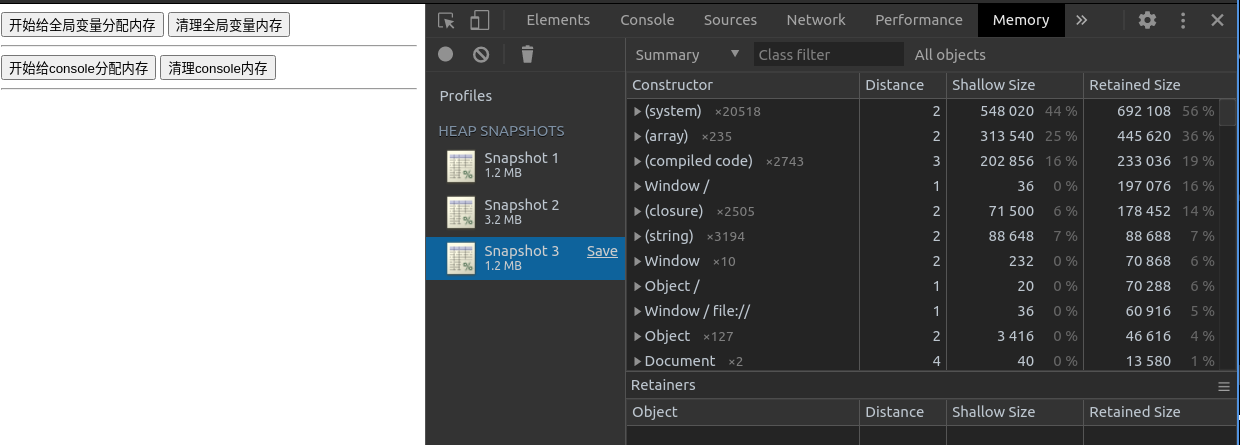
Task: Open DevTools settings gear
Action: click(x=1148, y=20)
